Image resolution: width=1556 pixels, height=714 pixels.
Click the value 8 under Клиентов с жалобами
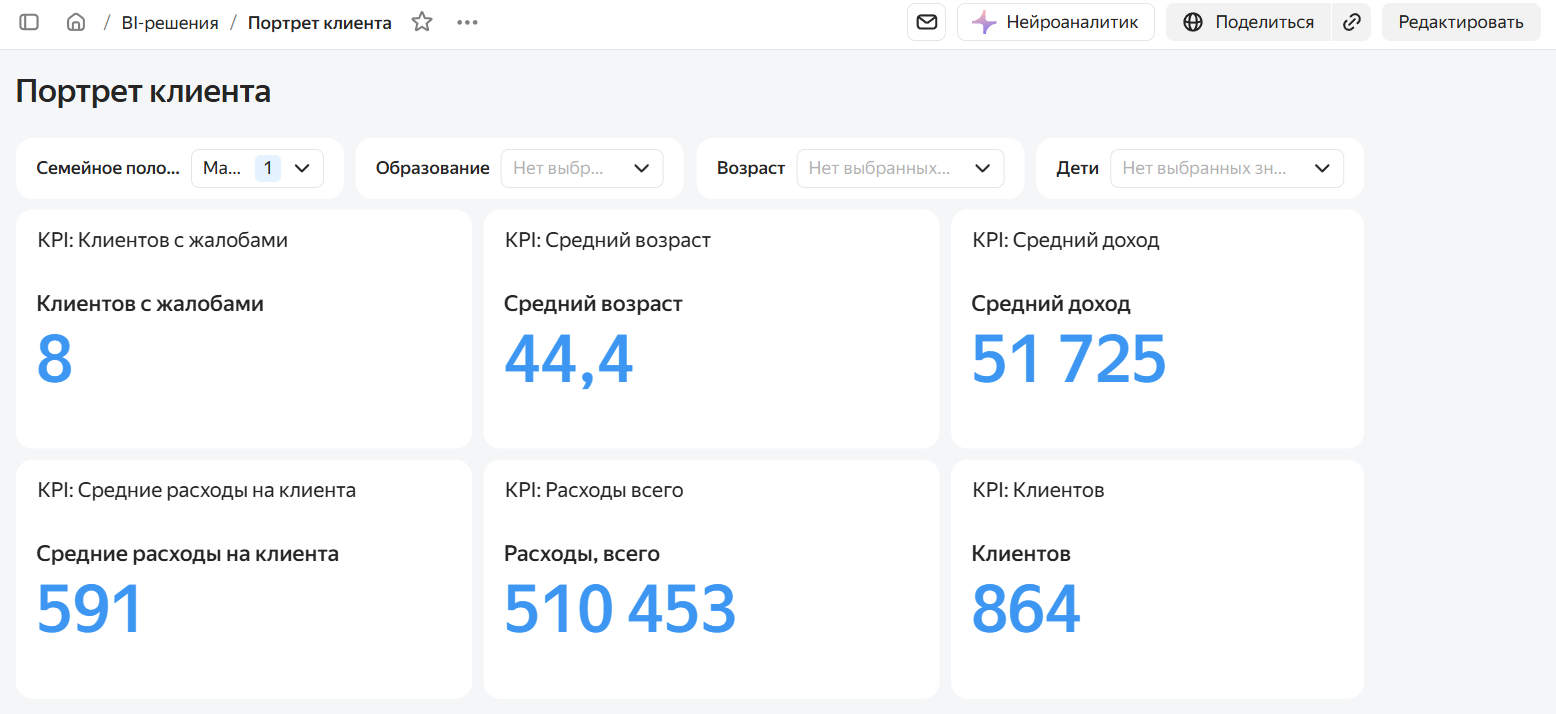point(55,359)
